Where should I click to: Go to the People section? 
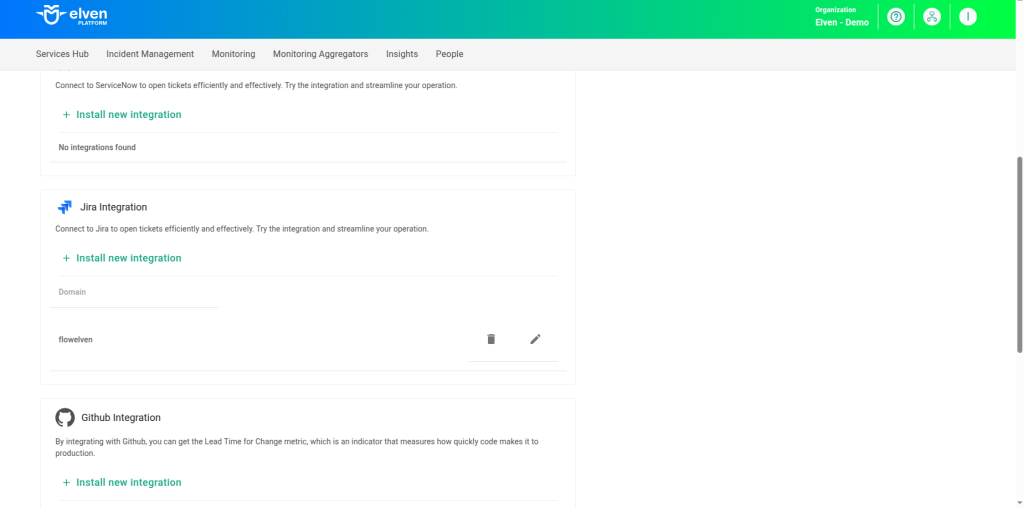point(449,54)
